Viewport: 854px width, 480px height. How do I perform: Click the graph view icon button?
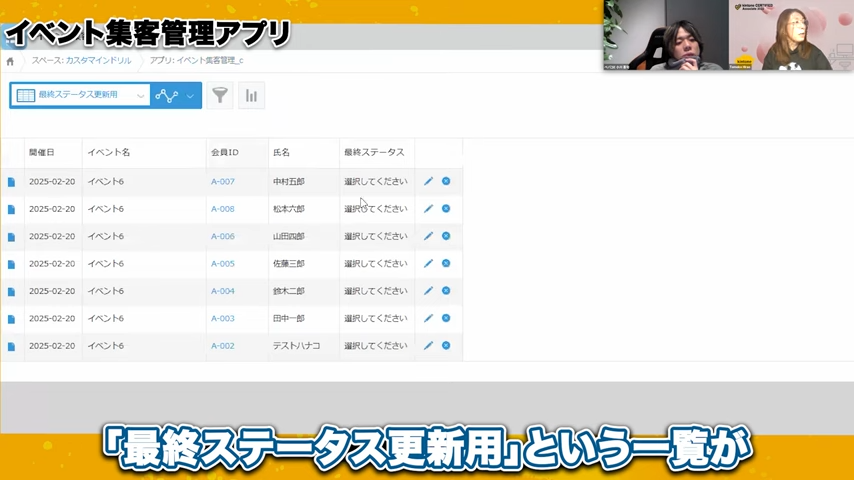point(167,96)
